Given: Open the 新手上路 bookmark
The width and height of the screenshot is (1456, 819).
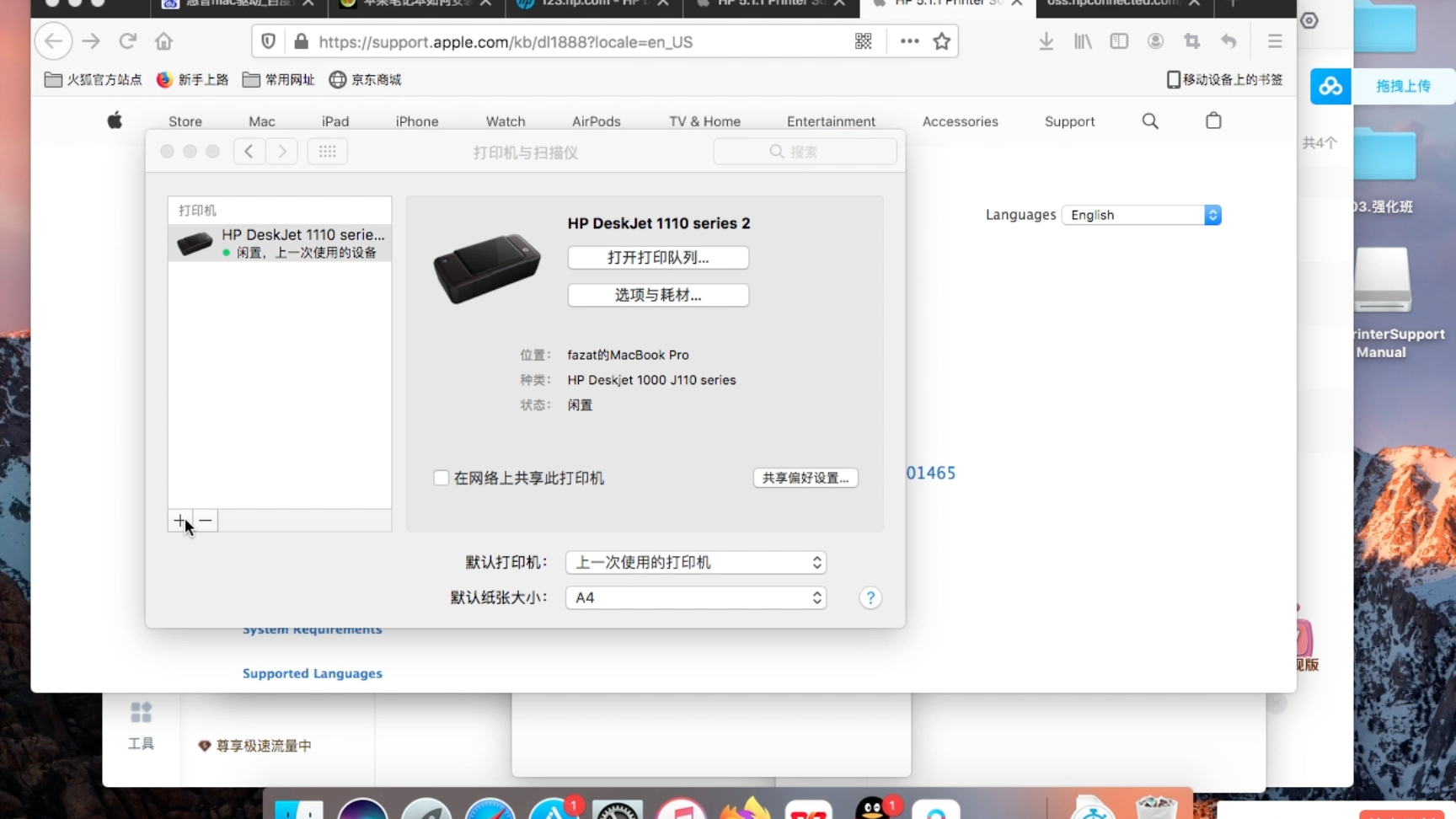Looking at the screenshot, I should click(193, 79).
